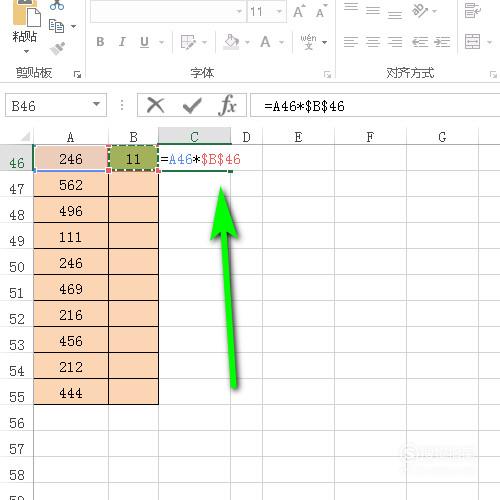Click the Font Color A button
The image size is (500, 500).
pyautogui.click(x=265, y=42)
